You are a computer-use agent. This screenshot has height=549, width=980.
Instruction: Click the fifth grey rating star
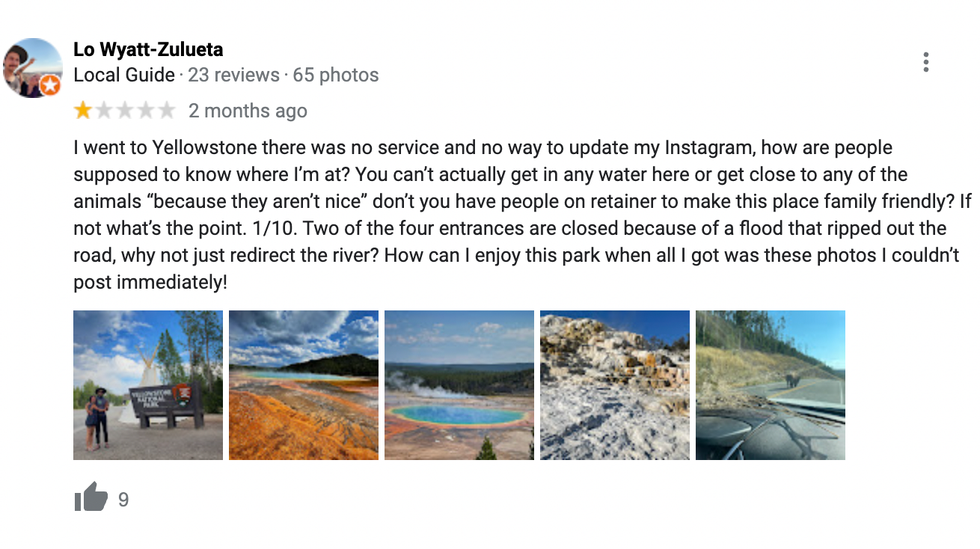click(x=166, y=110)
